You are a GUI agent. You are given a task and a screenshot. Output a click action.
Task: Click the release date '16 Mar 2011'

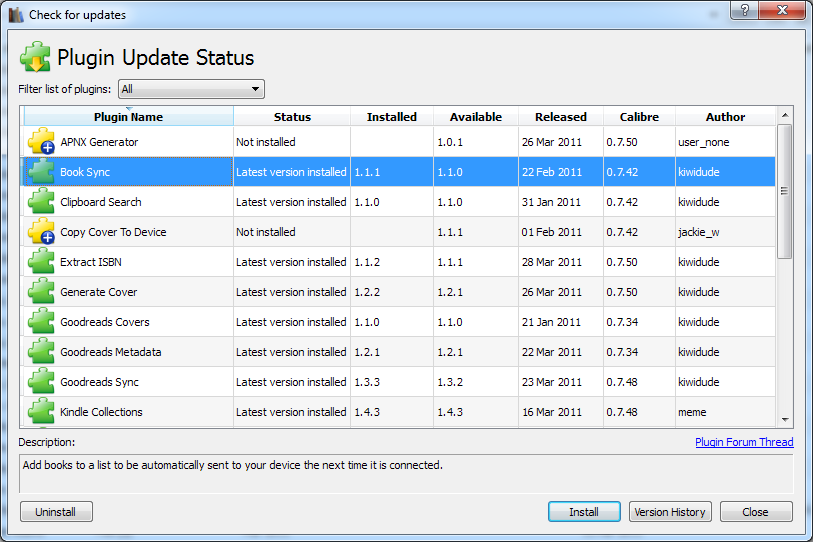click(552, 413)
